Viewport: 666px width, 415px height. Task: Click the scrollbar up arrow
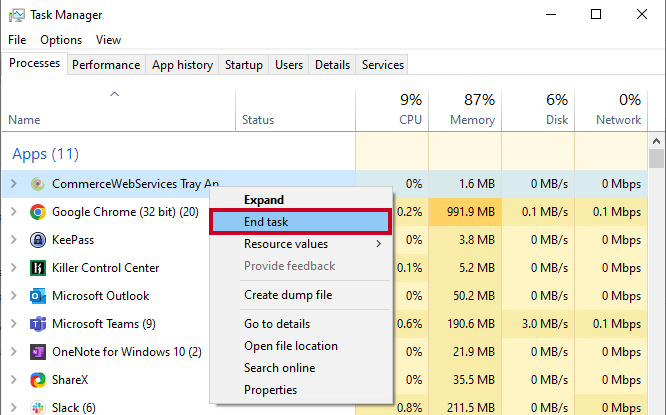pyautogui.click(x=656, y=141)
